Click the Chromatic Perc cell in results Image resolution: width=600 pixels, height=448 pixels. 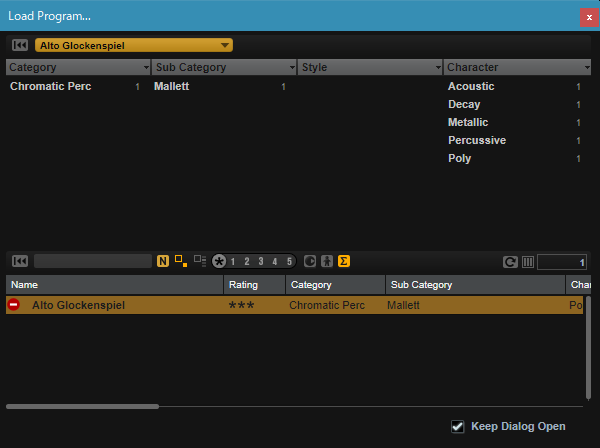(x=327, y=305)
